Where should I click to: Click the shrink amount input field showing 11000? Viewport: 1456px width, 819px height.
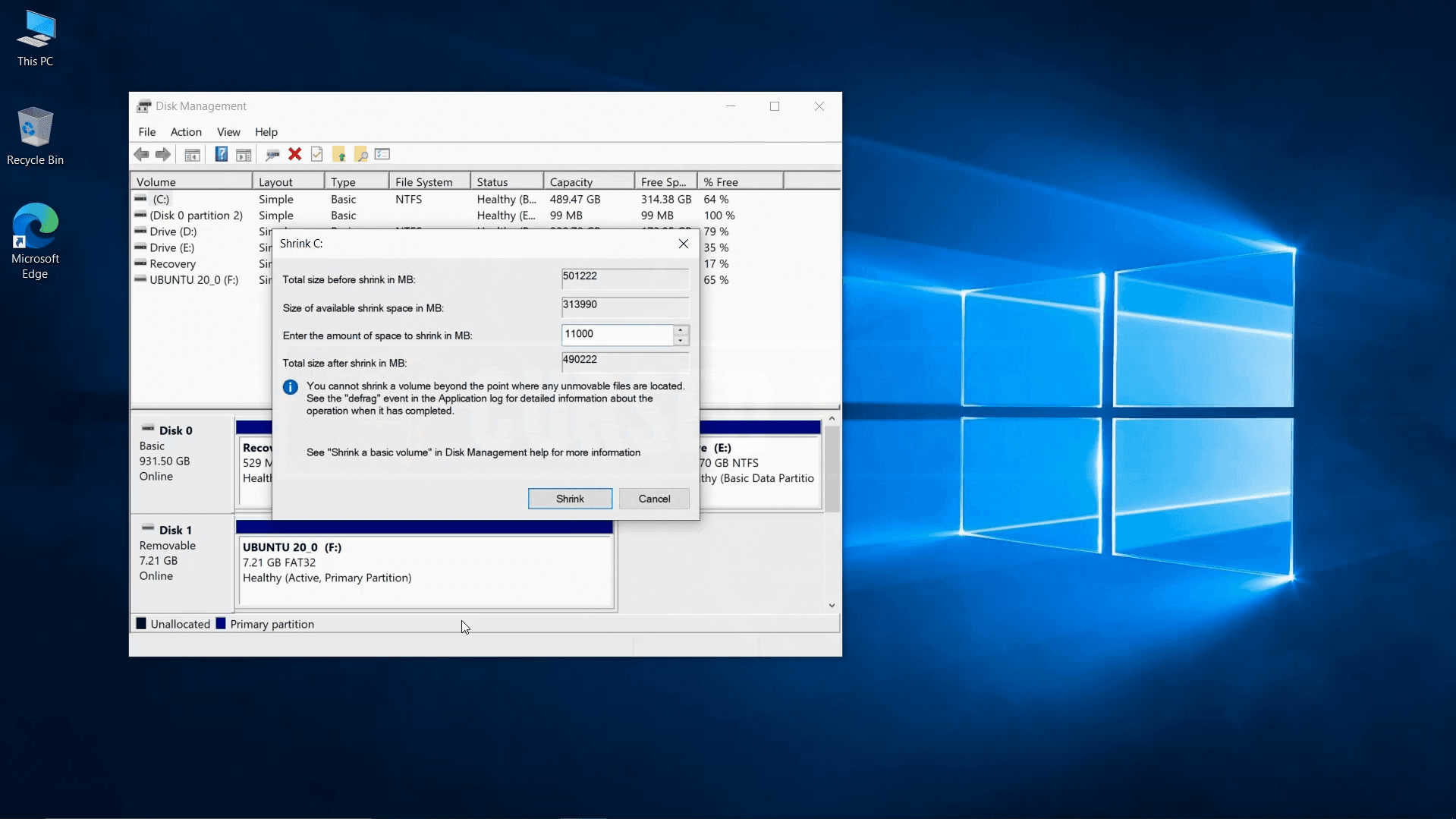pyautogui.click(x=617, y=335)
